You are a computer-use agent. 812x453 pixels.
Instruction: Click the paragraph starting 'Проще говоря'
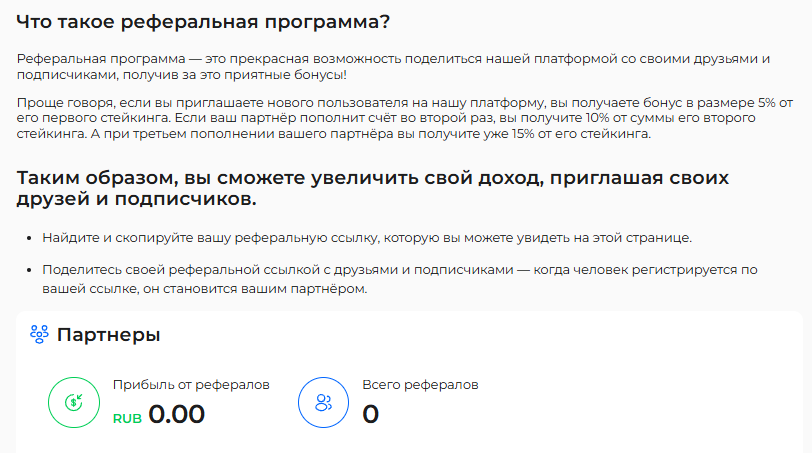click(404, 118)
